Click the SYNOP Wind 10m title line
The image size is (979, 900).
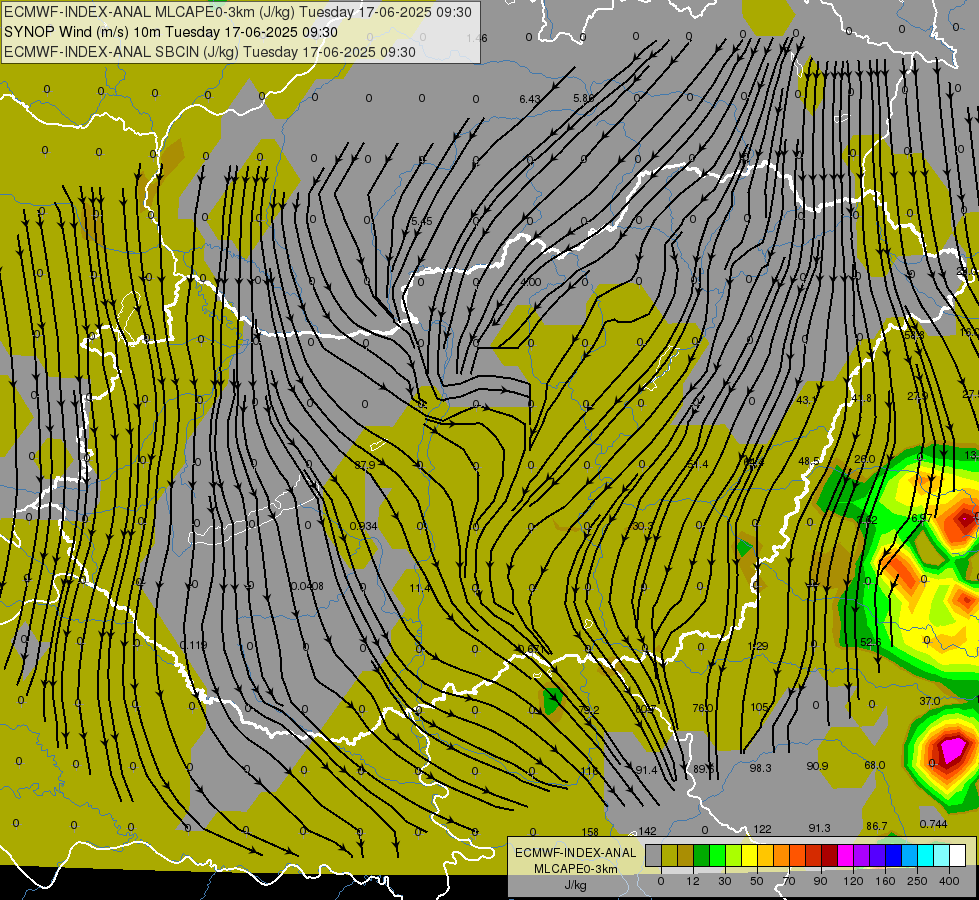click(x=170, y=32)
